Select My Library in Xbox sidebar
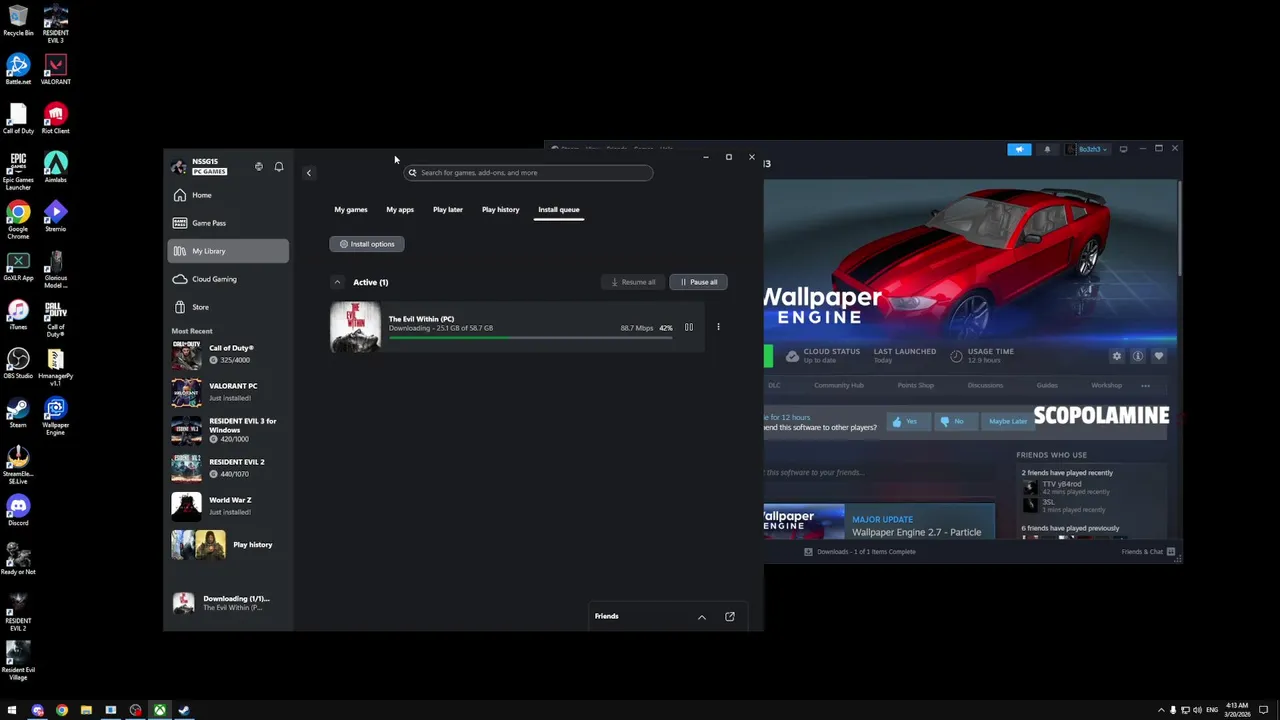Image resolution: width=1280 pixels, height=720 pixels. [228, 251]
